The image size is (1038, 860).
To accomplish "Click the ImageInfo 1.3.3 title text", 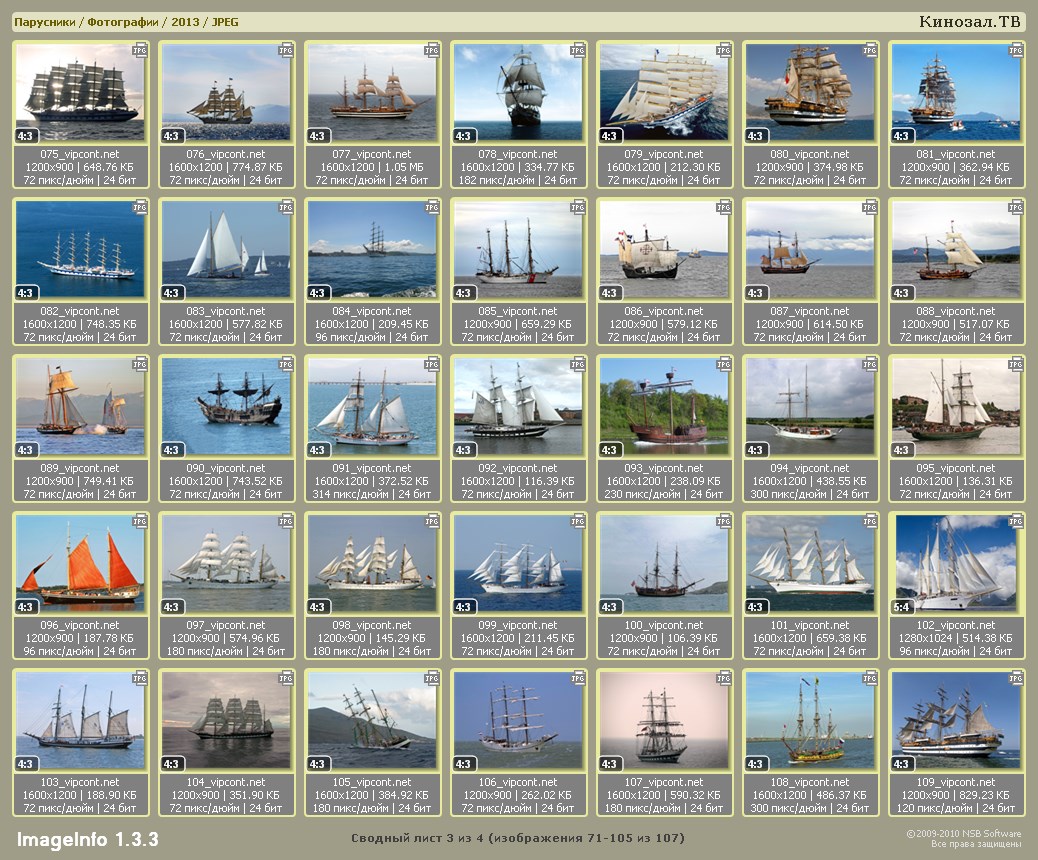I will click(87, 839).
